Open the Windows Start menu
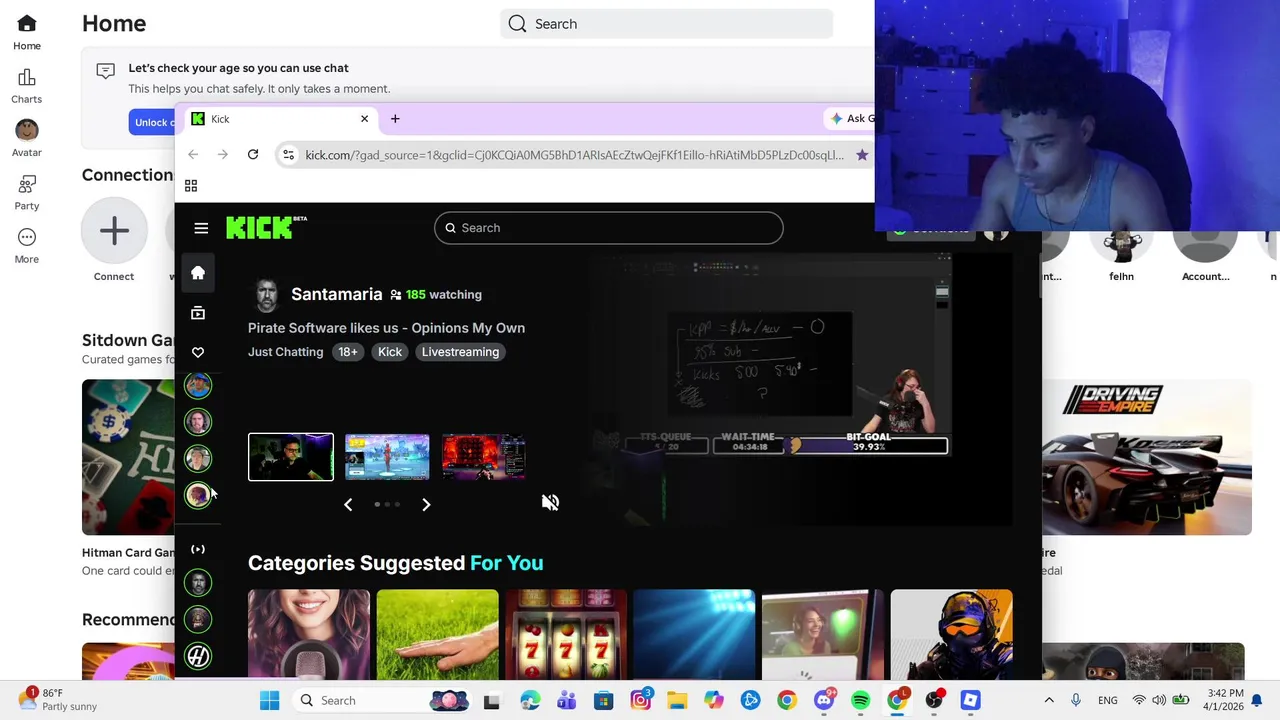1280x720 pixels. pos(269,701)
